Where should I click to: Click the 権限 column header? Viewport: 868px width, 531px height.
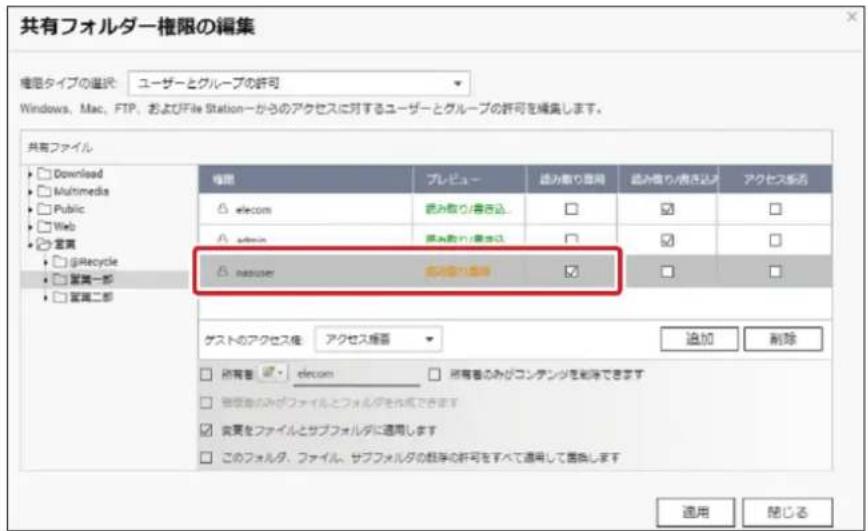click(x=305, y=179)
